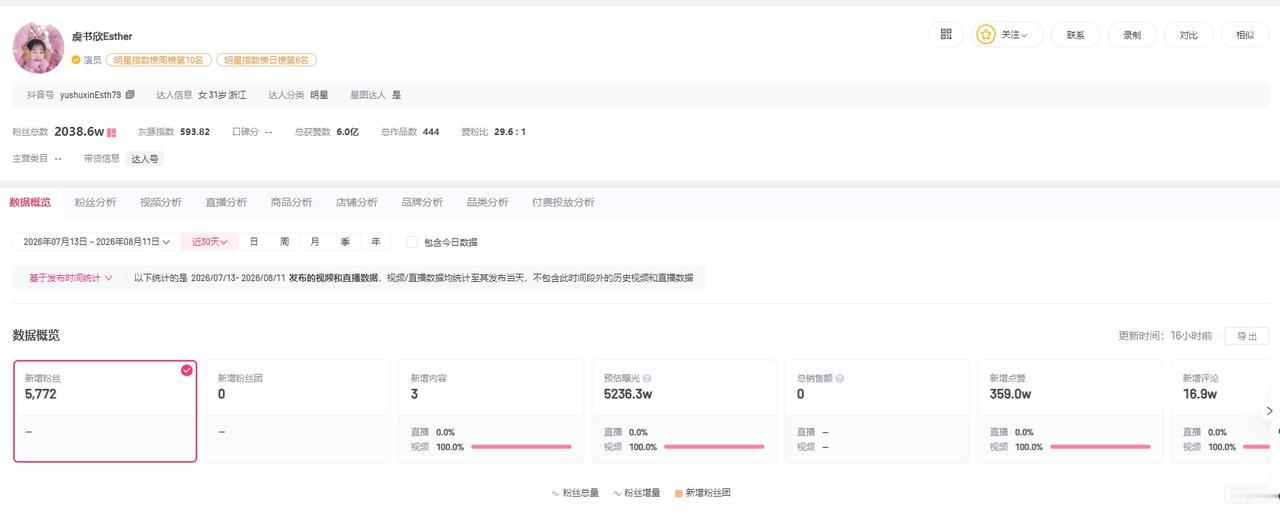Click the 联系 button
The height and width of the screenshot is (515, 1280).
[x=1075, y=35]
